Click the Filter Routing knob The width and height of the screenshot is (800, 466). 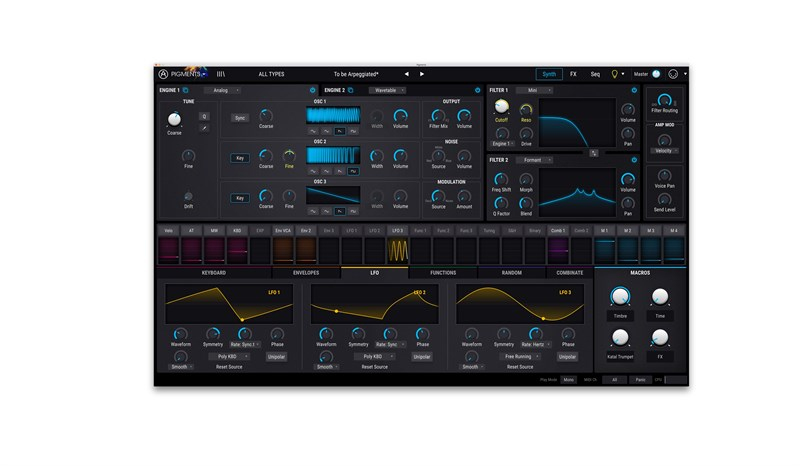(664, 100)
